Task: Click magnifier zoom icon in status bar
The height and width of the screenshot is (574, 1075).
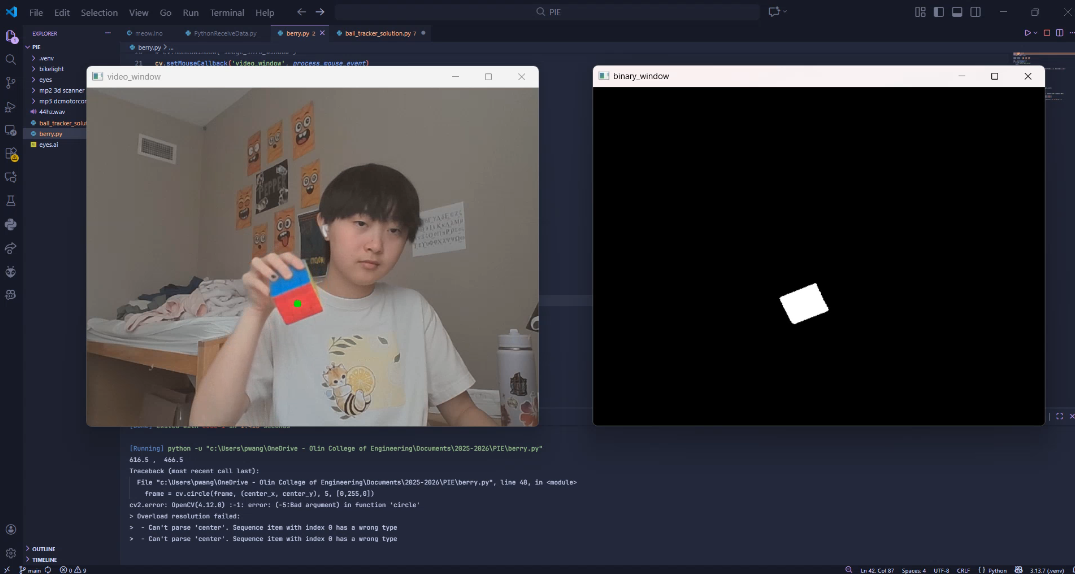Action: point(849,570)
